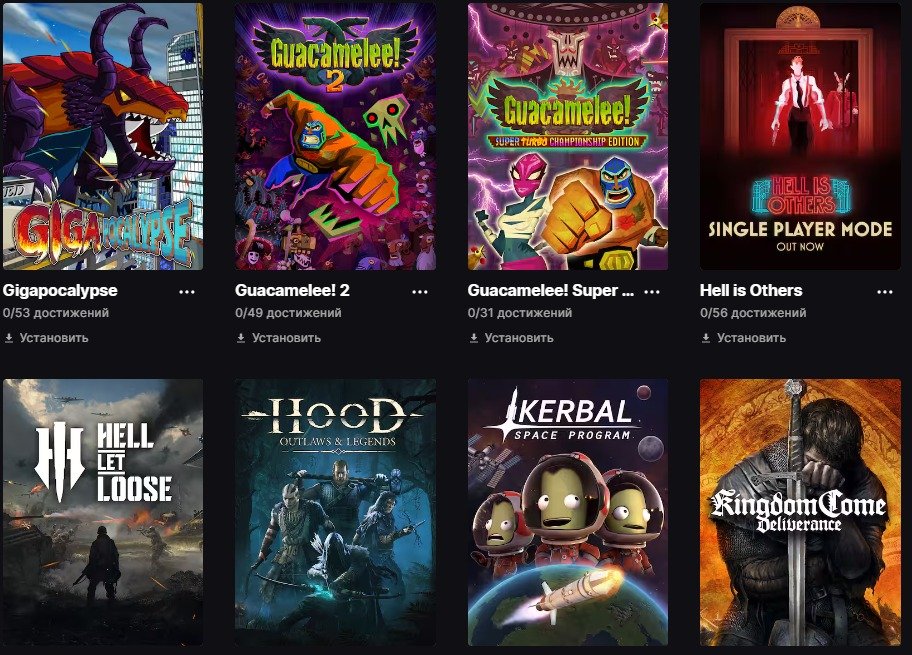Open Hood: Outlaws & Legends cover
Viewport: 912px width, 655px height.
pyautogui.click(x=335, y=512)
